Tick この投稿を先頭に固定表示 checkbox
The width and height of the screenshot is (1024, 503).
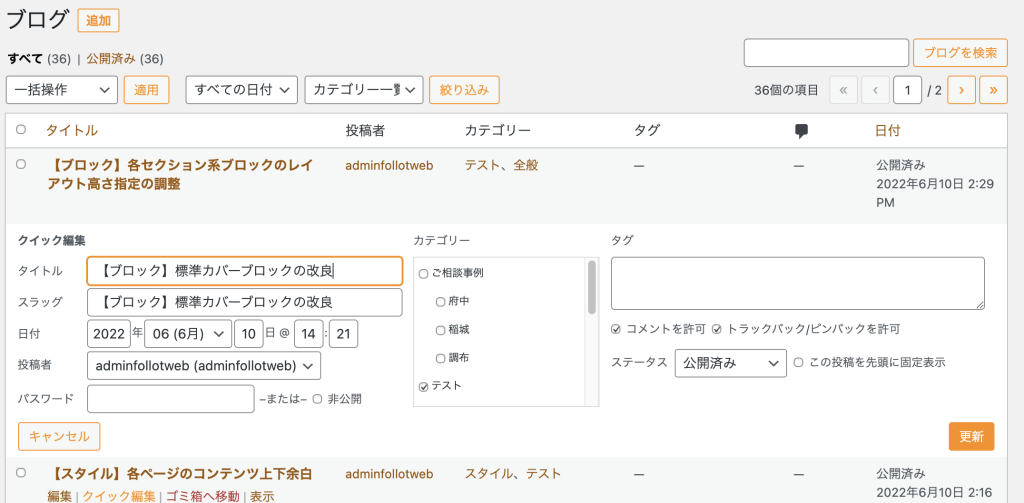798,363
